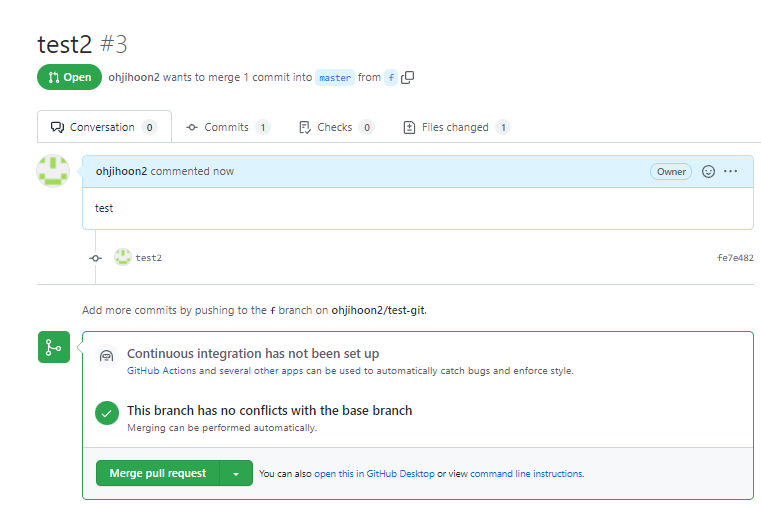Screen dimensions: 761x505
Task: Open the test2 commit message link
Action: point(149,258)
